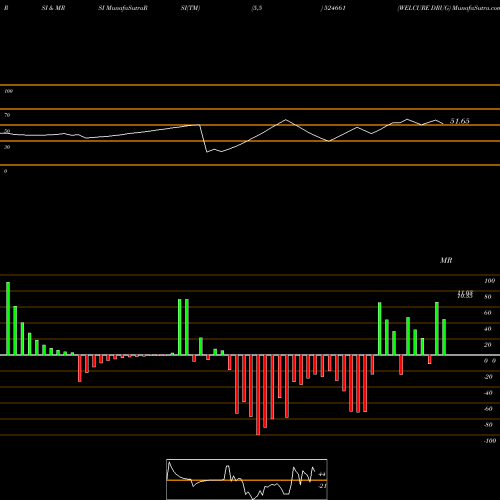Click the overlapping '11.98 / 10.33' MR value label
The height and width of the screenshot is (500, 500).
coord(465,294)
